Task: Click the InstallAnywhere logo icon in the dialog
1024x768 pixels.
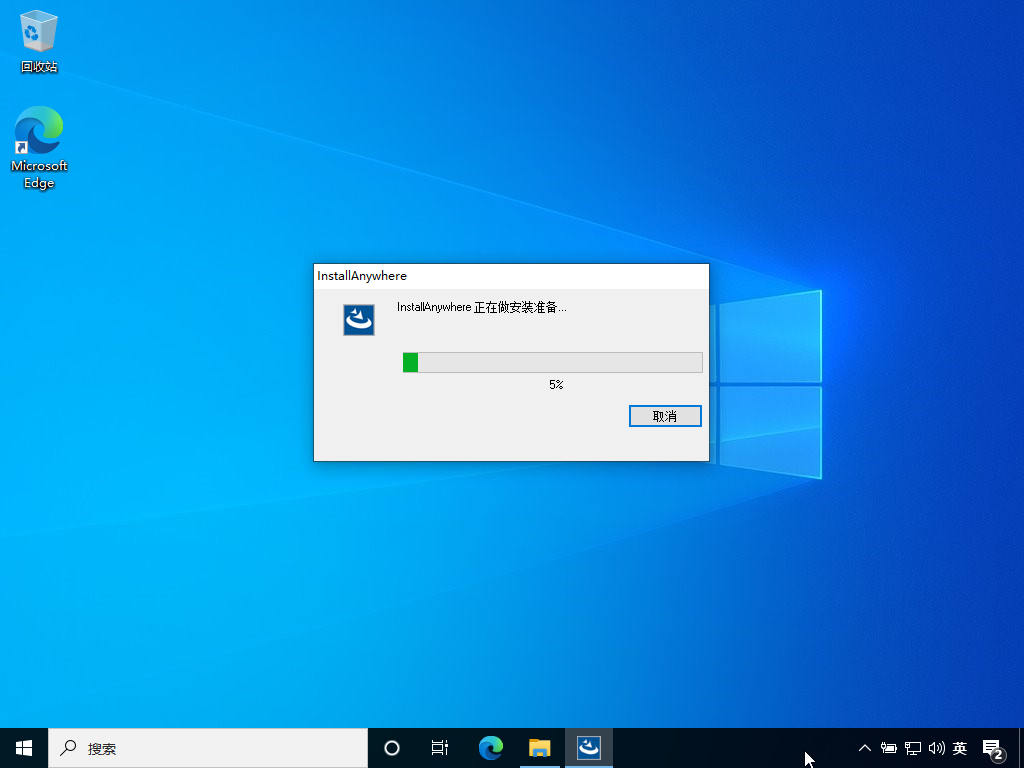Action: [x=359, y=320]
